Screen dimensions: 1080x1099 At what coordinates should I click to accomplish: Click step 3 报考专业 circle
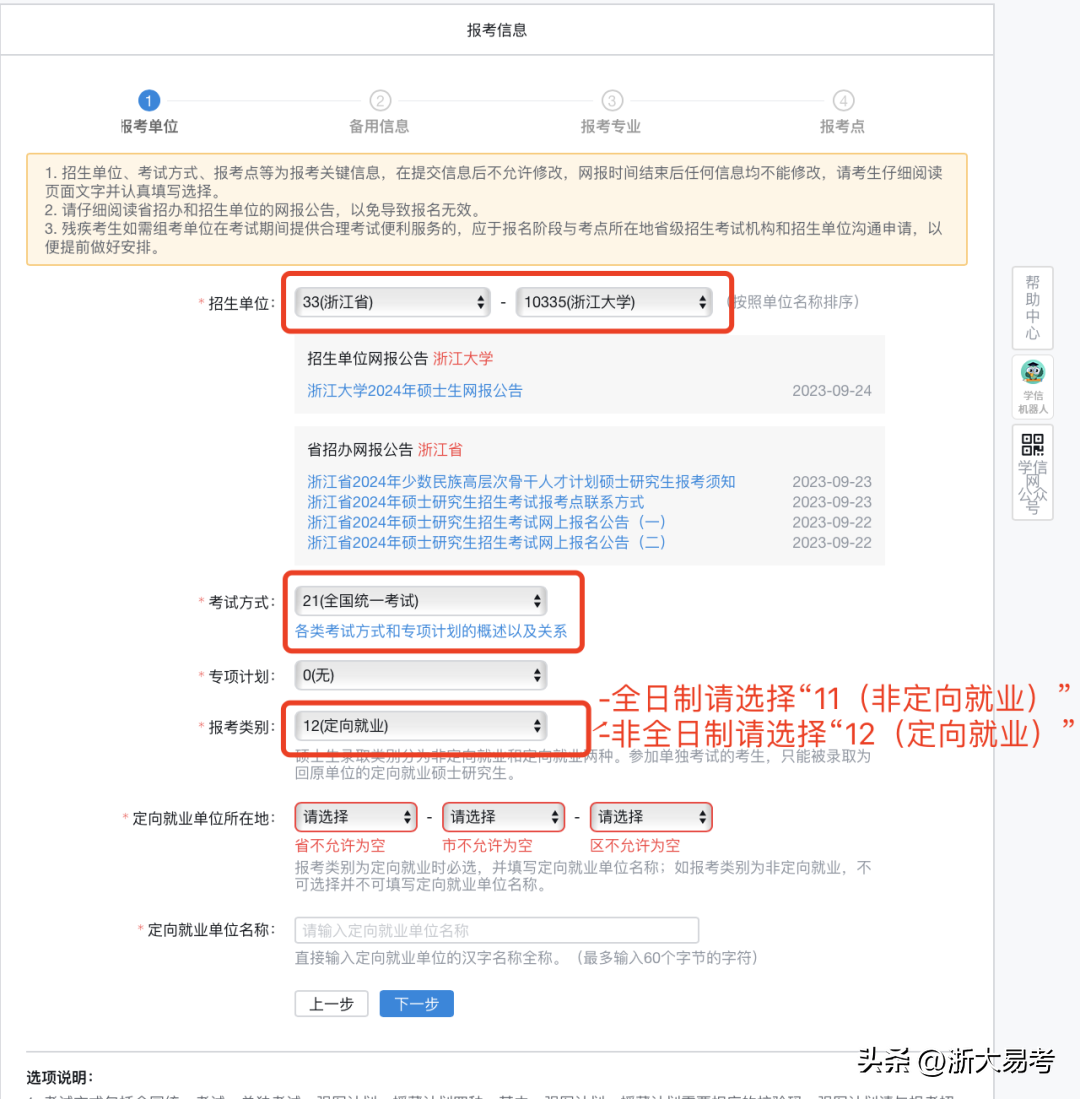pos(611,101)
